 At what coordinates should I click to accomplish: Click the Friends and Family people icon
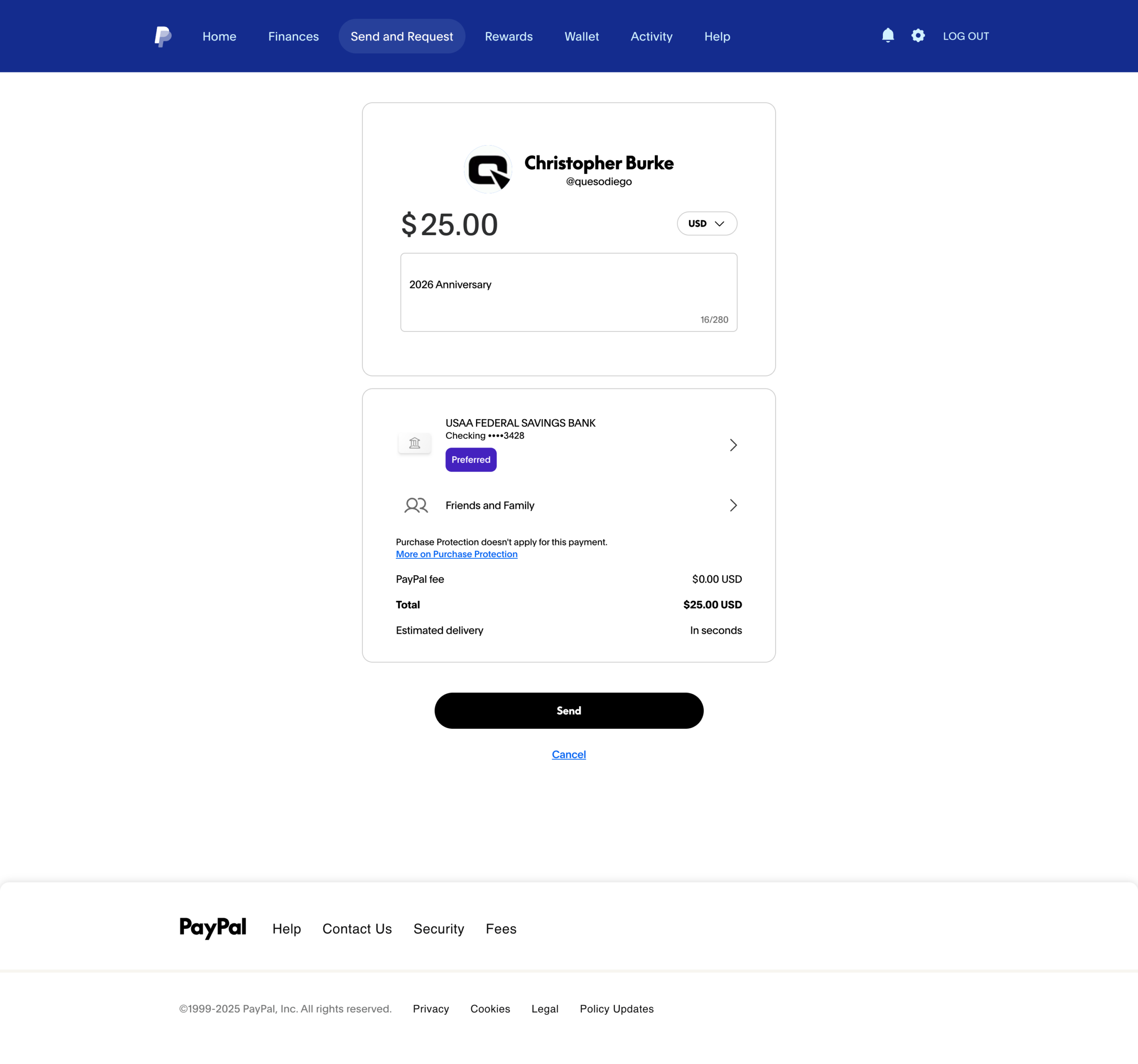[x=416, y=505]
